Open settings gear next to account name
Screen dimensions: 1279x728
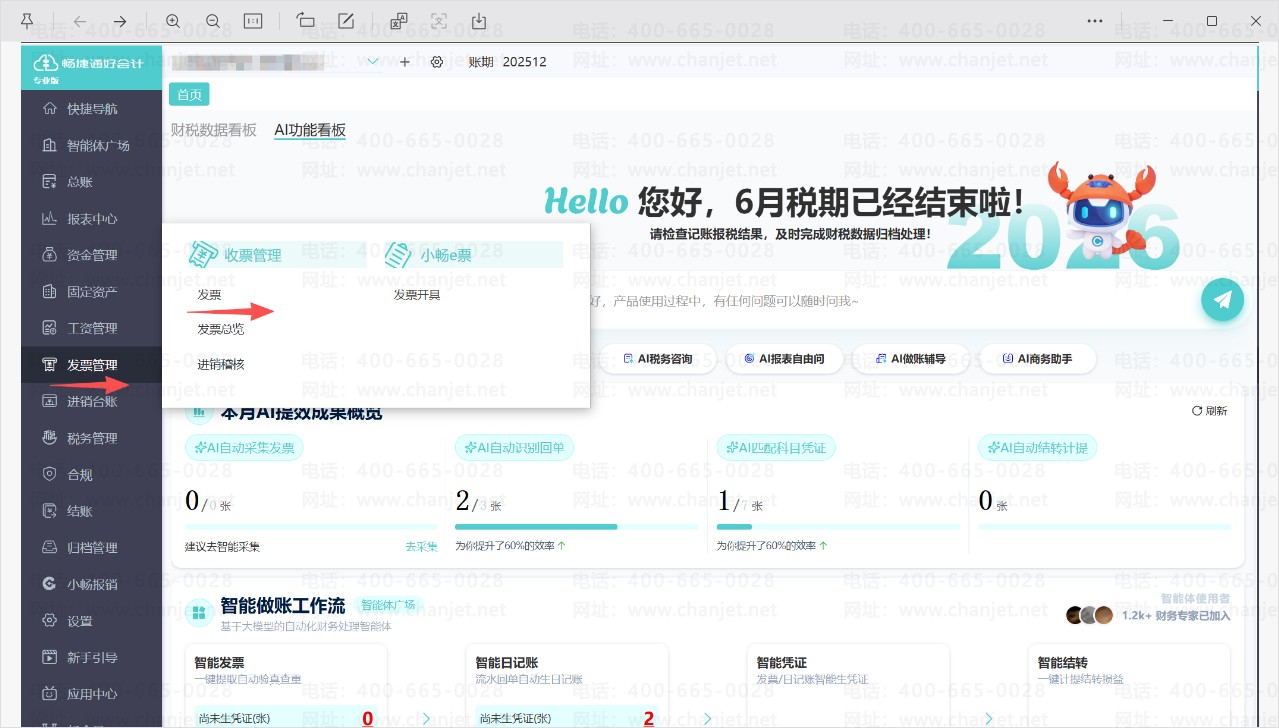[x=437, y=62]
